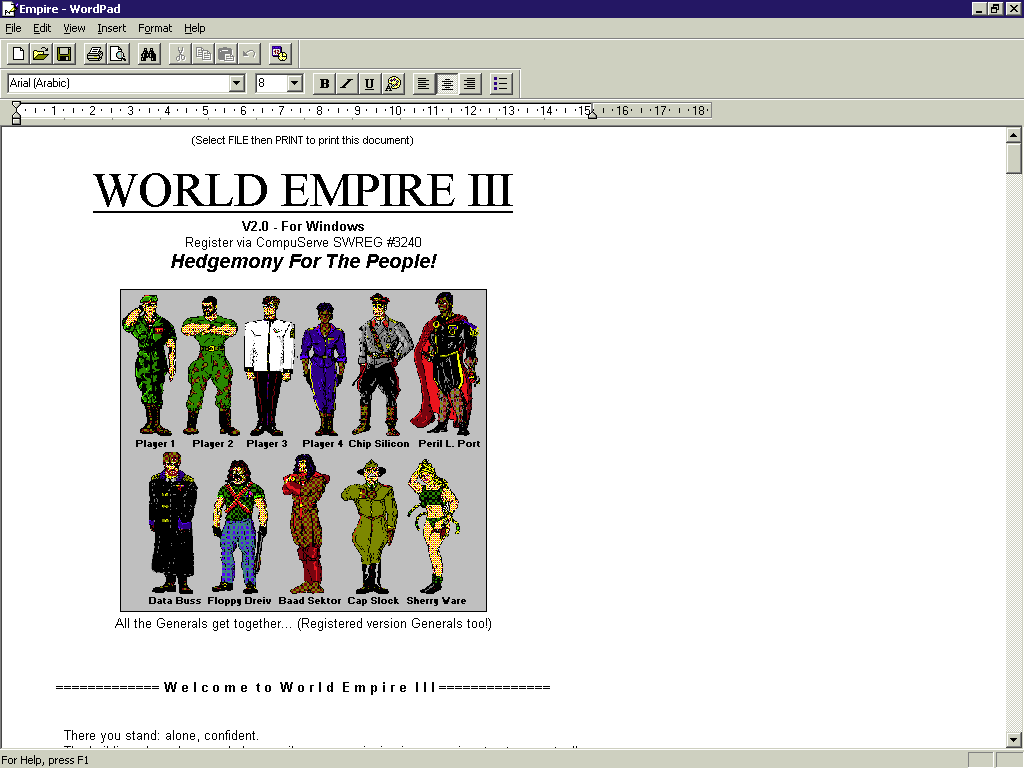Click the vertical scrollbar down arrow

[x=1014, y=739]
